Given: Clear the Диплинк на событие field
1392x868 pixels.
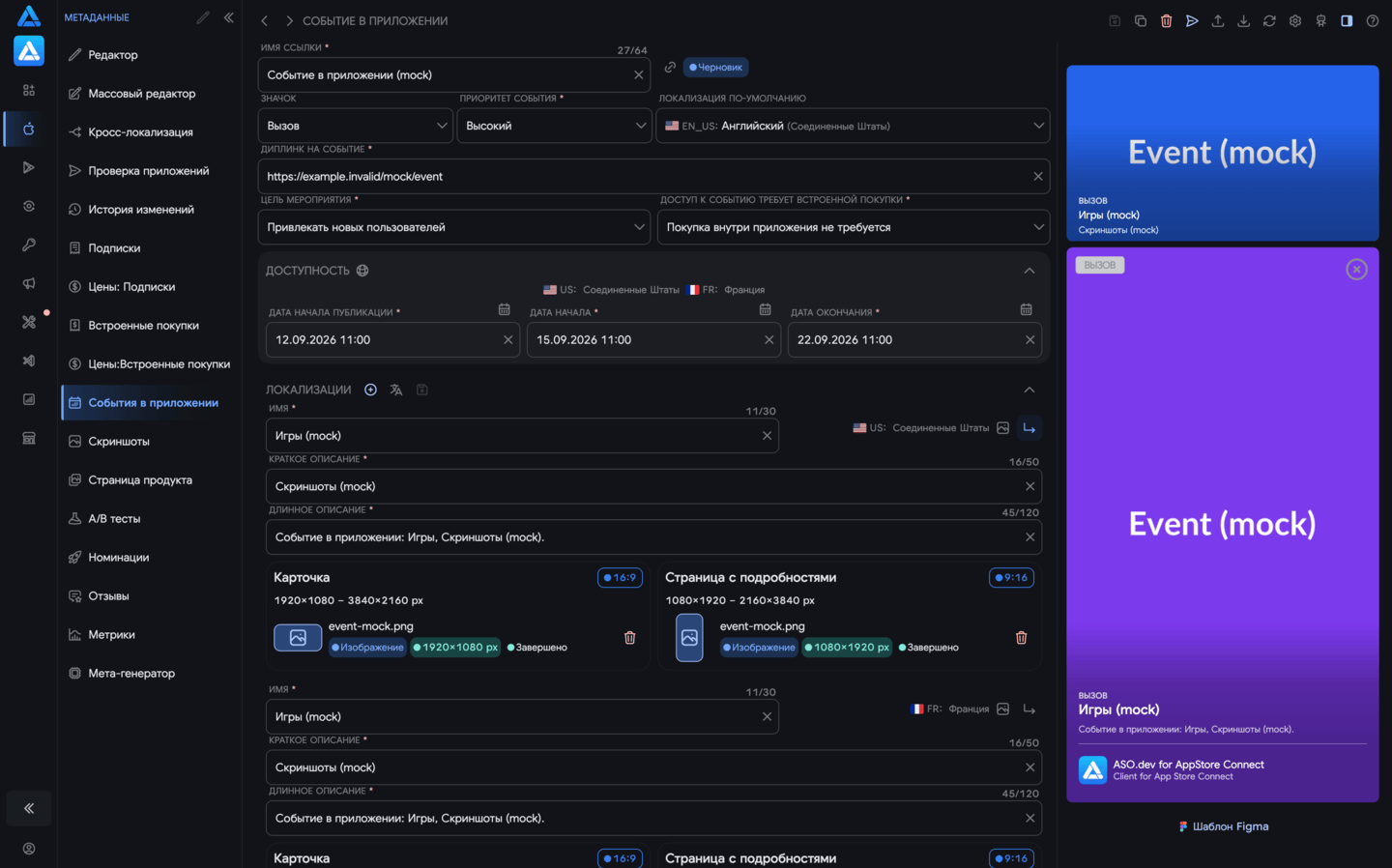Looking at the screenshot, I should point(1038,177).
